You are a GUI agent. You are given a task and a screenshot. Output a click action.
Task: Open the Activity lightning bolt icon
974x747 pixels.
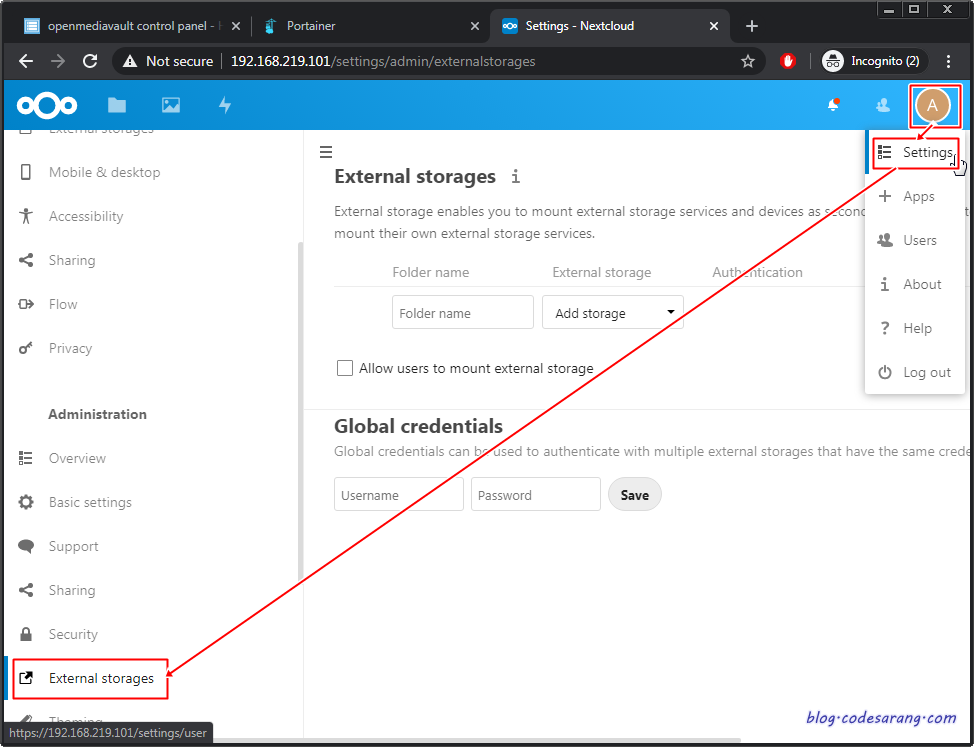[x=225, y=105]
